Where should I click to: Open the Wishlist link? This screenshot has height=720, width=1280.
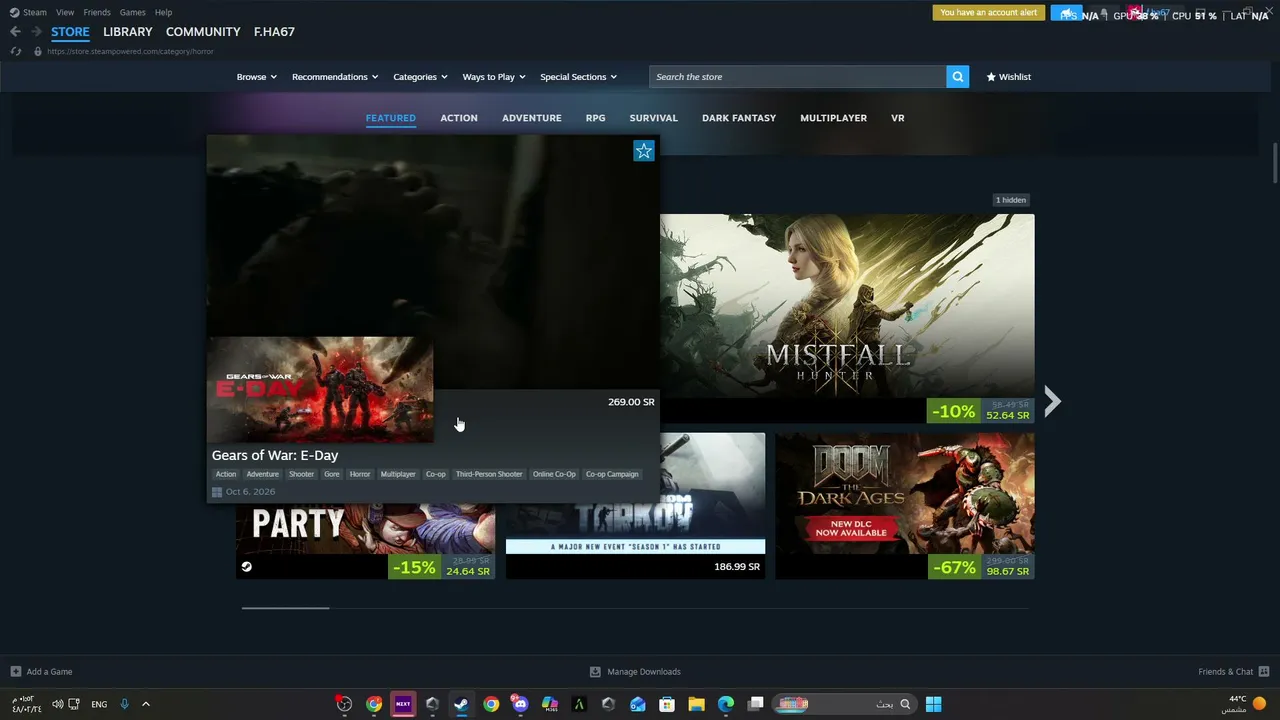coord(1009,77)
